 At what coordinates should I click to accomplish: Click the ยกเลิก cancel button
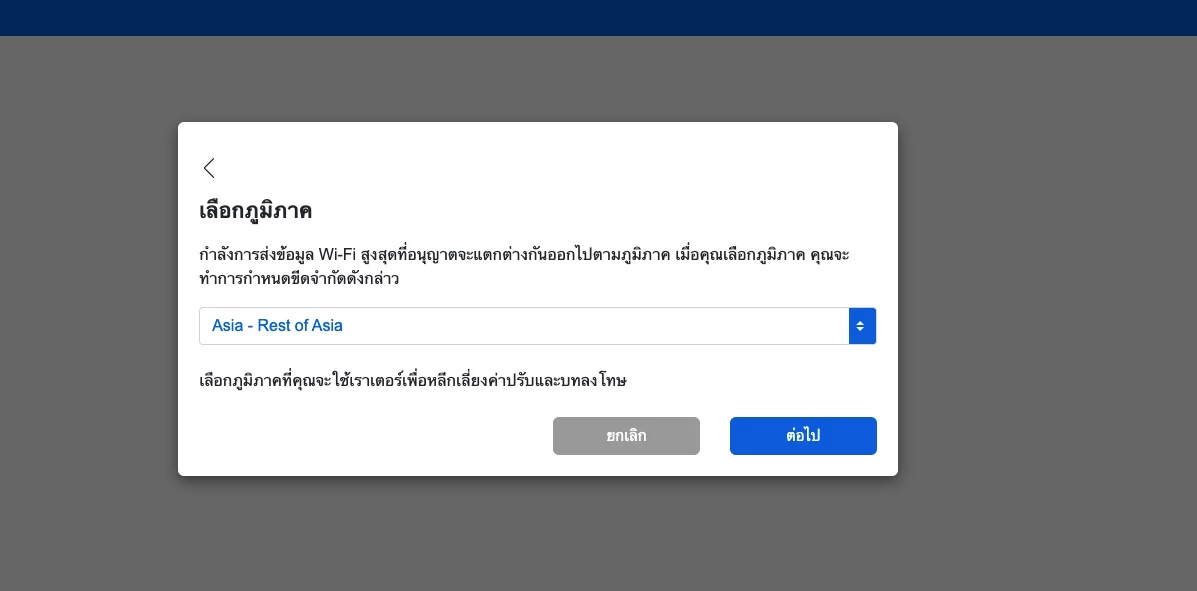[x=626, y=436]
